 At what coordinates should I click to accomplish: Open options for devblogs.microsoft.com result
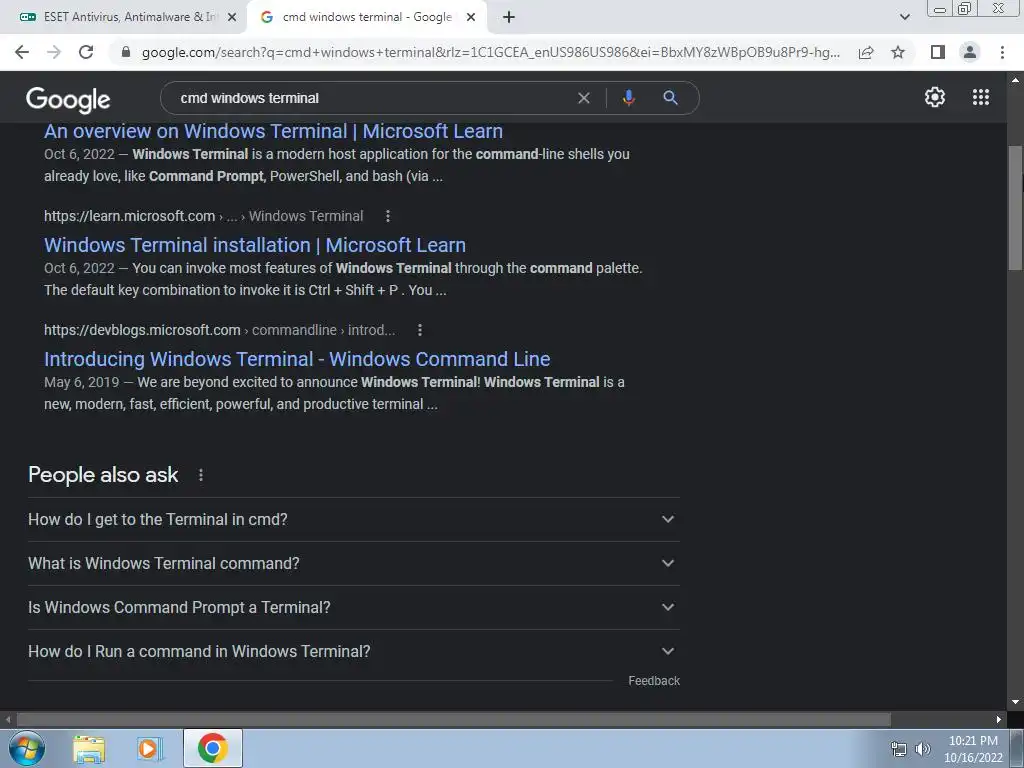tap(420, 330)
